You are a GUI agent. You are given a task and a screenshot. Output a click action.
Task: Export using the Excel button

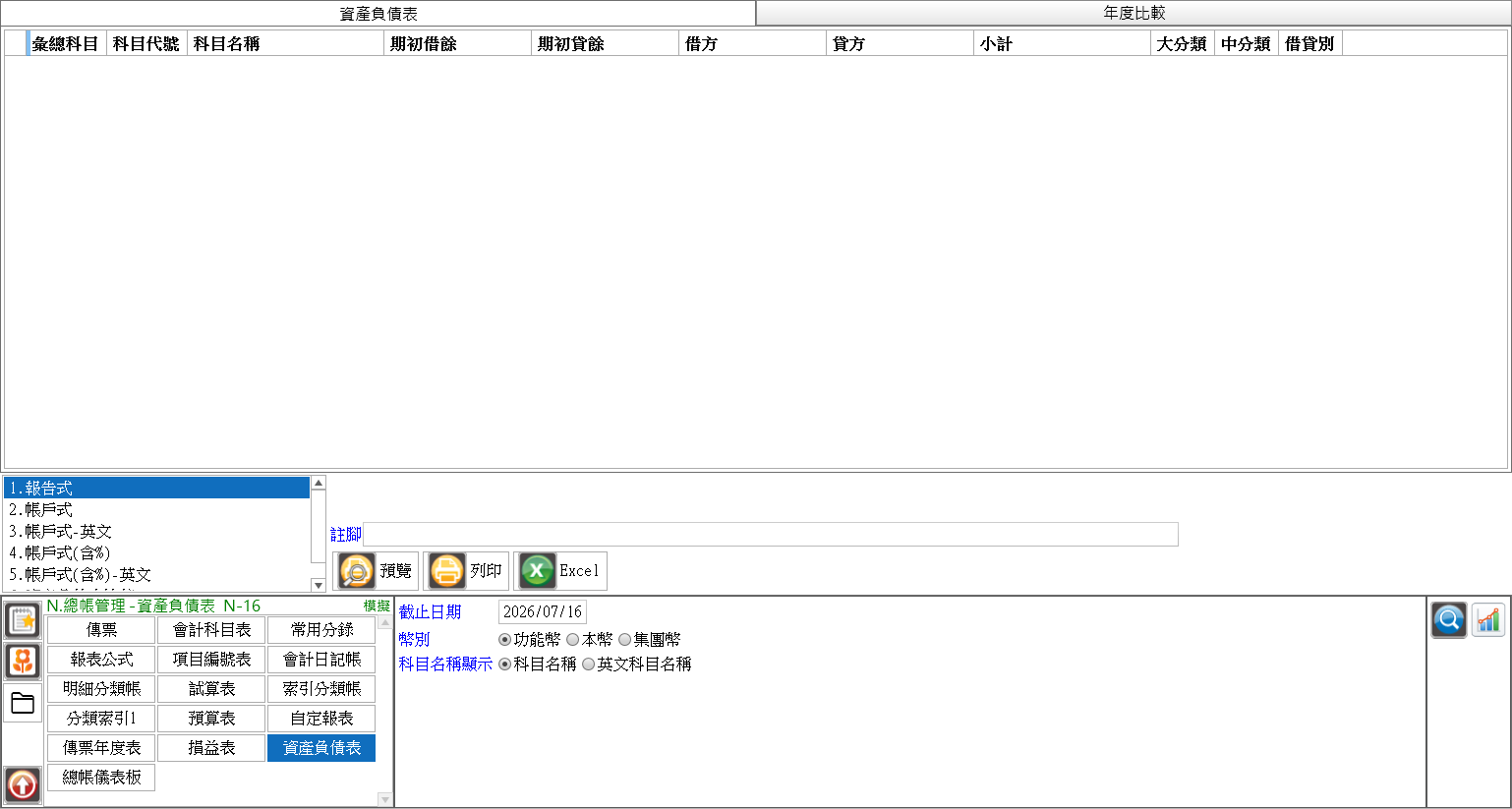pos(560,571)
